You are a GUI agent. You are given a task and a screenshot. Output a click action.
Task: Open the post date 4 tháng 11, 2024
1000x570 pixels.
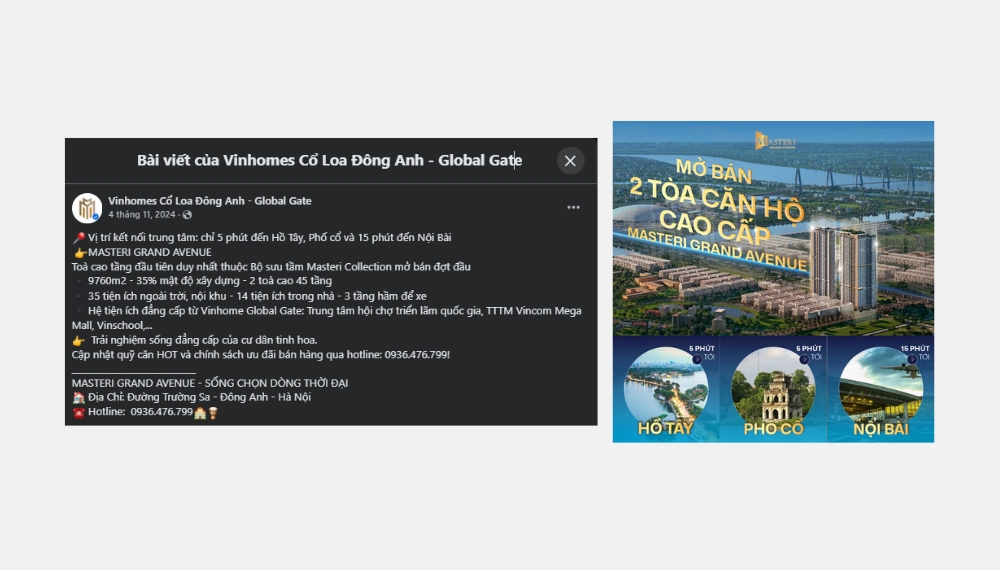pyautogui.click(x=142, y=215)
